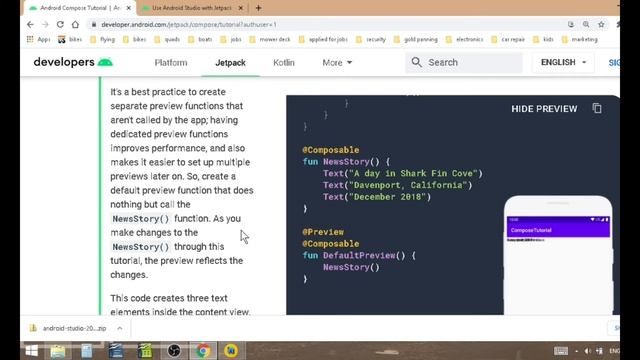
Task: Open the quads bookmarks folder
Action: [x=167, y=39]
